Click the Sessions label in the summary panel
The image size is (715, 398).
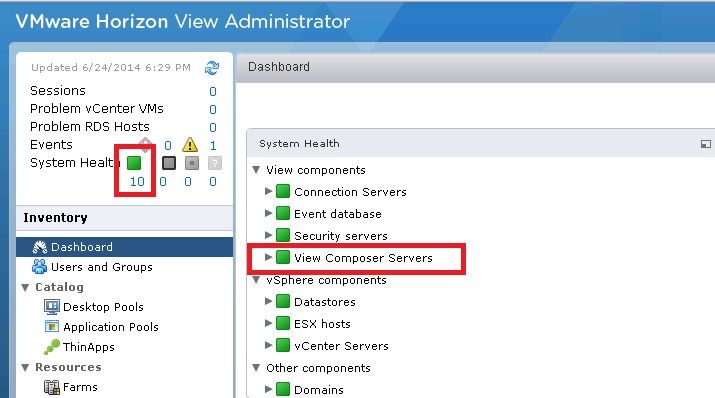pos(58,91)
